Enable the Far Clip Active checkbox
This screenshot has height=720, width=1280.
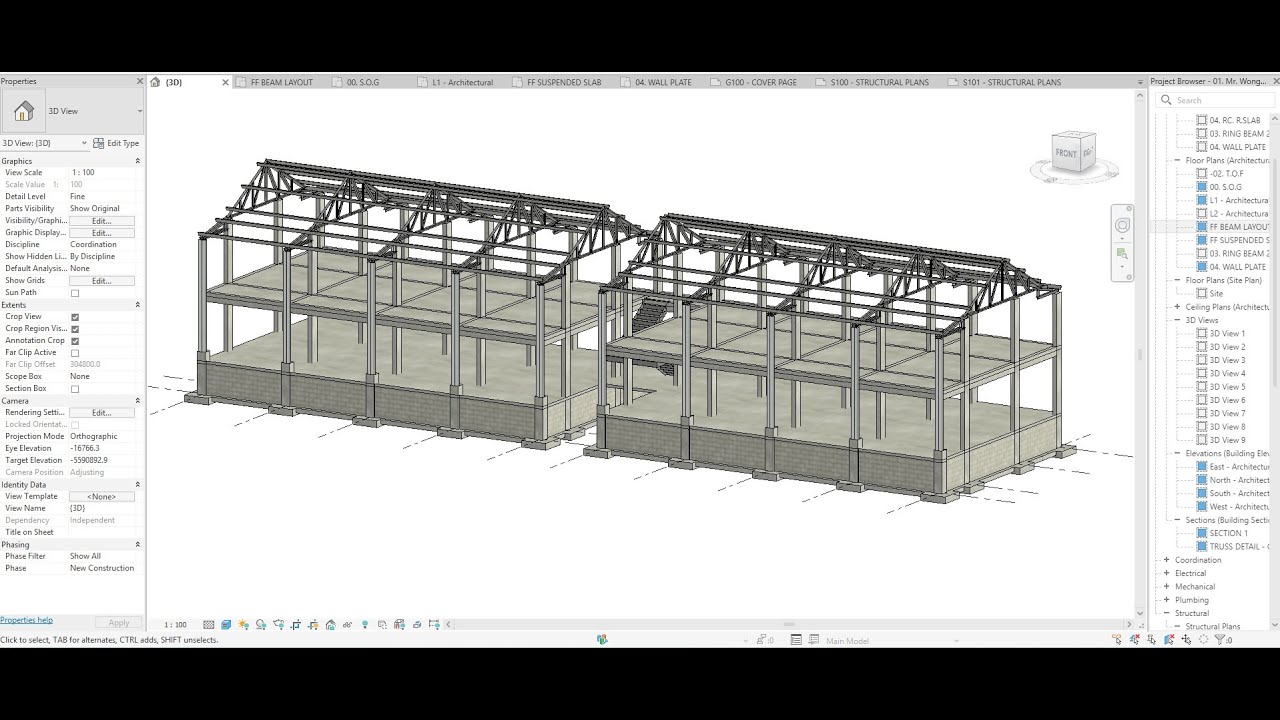75,353
